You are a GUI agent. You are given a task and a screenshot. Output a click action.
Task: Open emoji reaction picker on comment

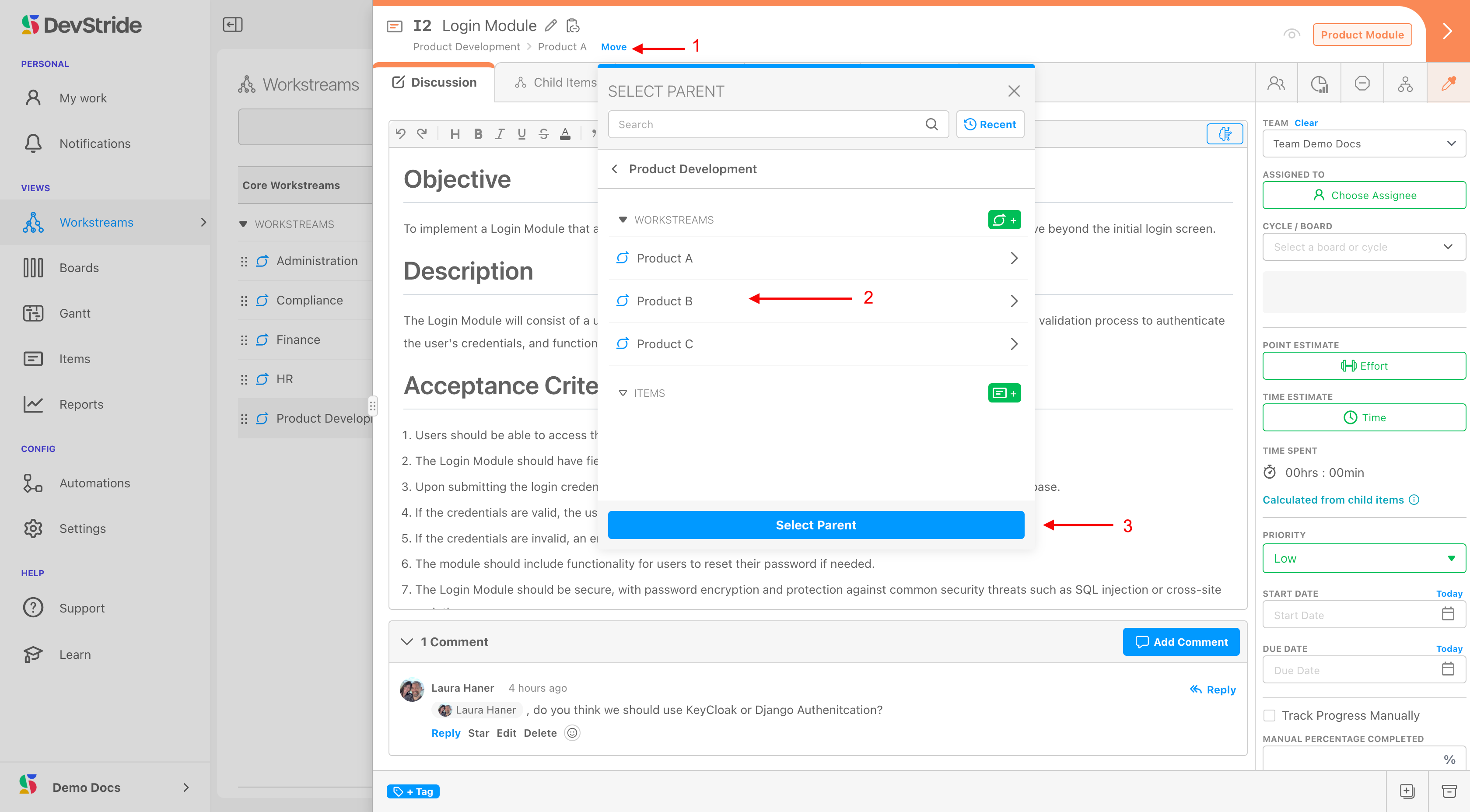coord(572,733)
